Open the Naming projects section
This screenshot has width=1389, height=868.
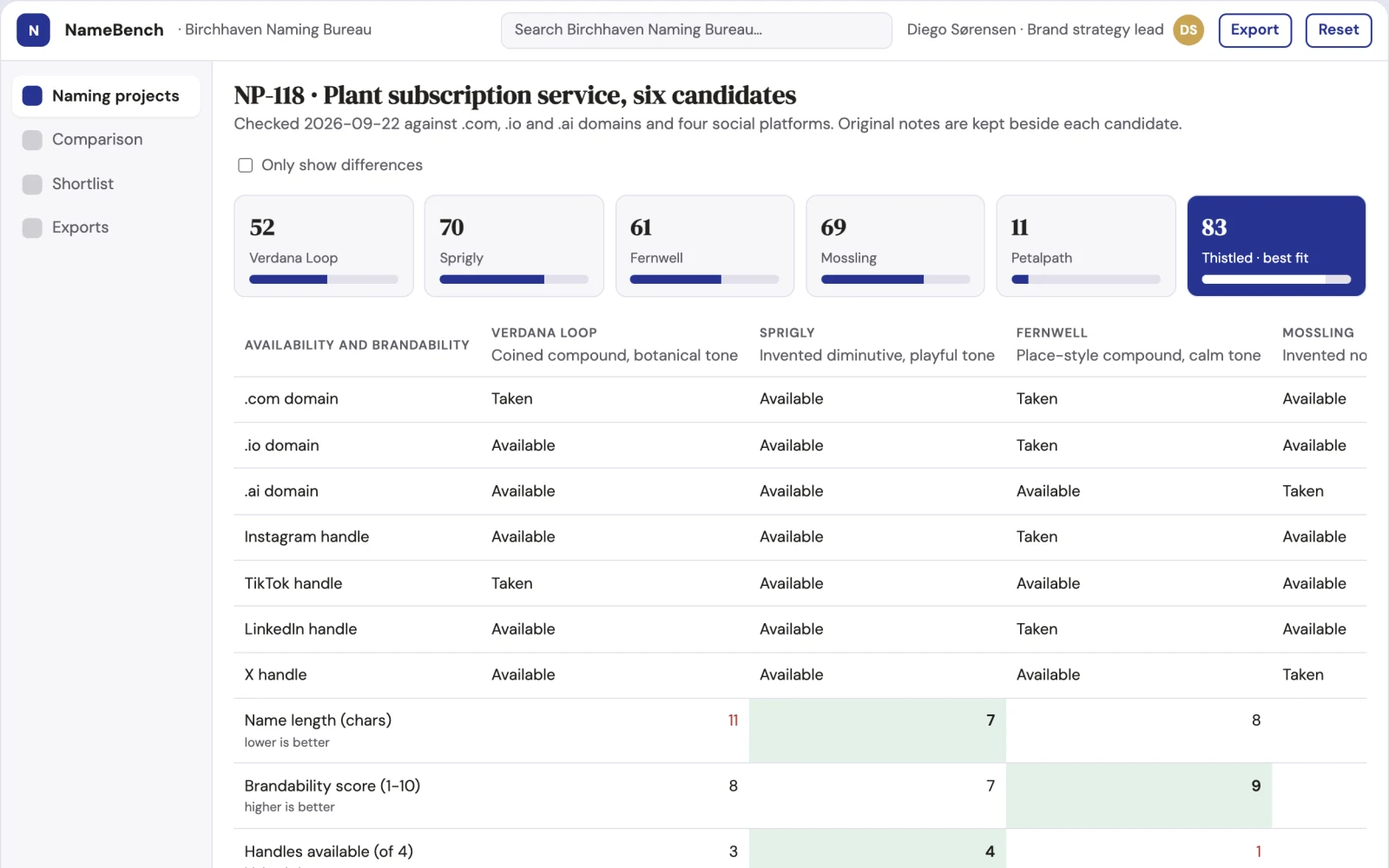[x=106, y=95]
